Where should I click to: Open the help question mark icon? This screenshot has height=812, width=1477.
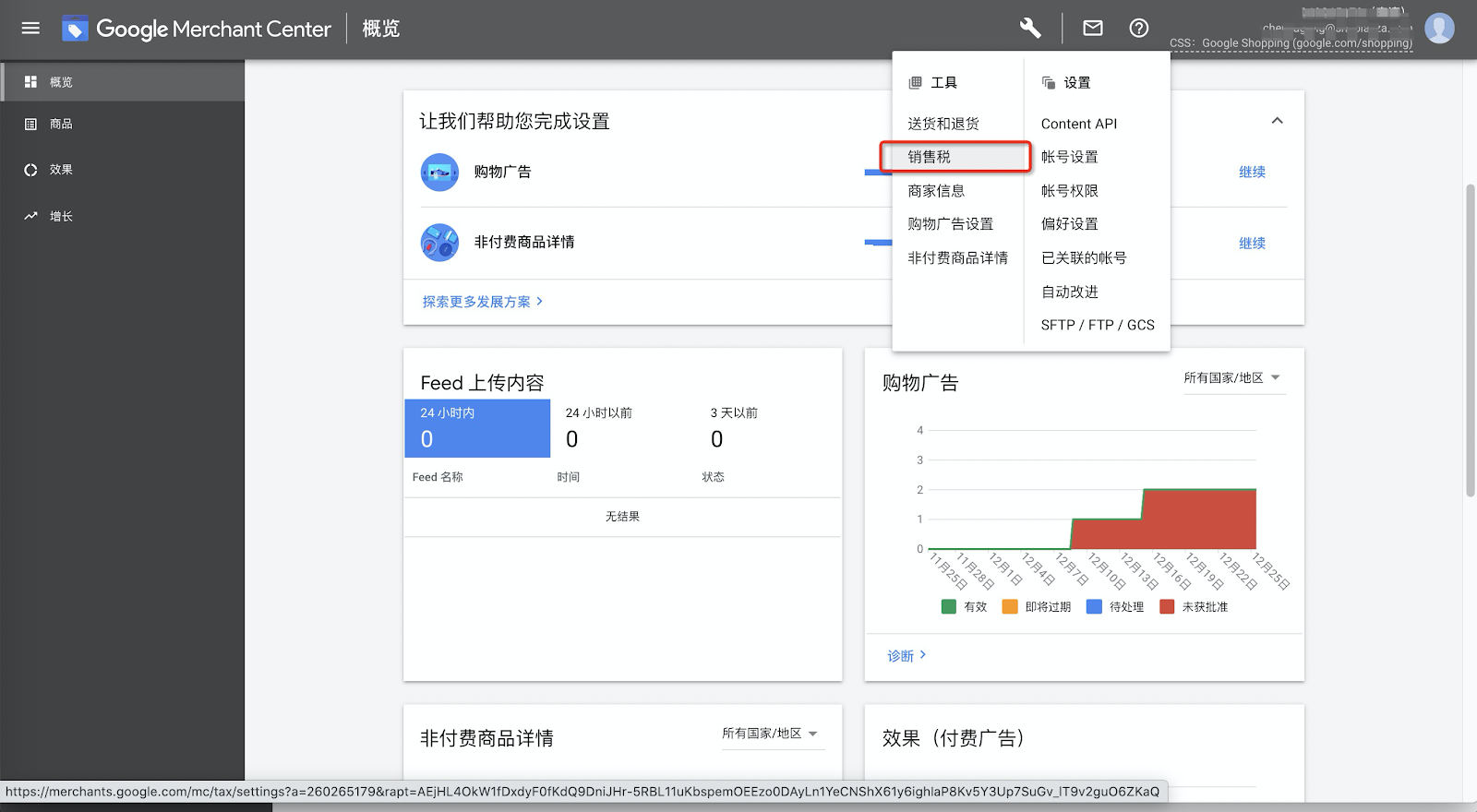(x=1139, y=28)
